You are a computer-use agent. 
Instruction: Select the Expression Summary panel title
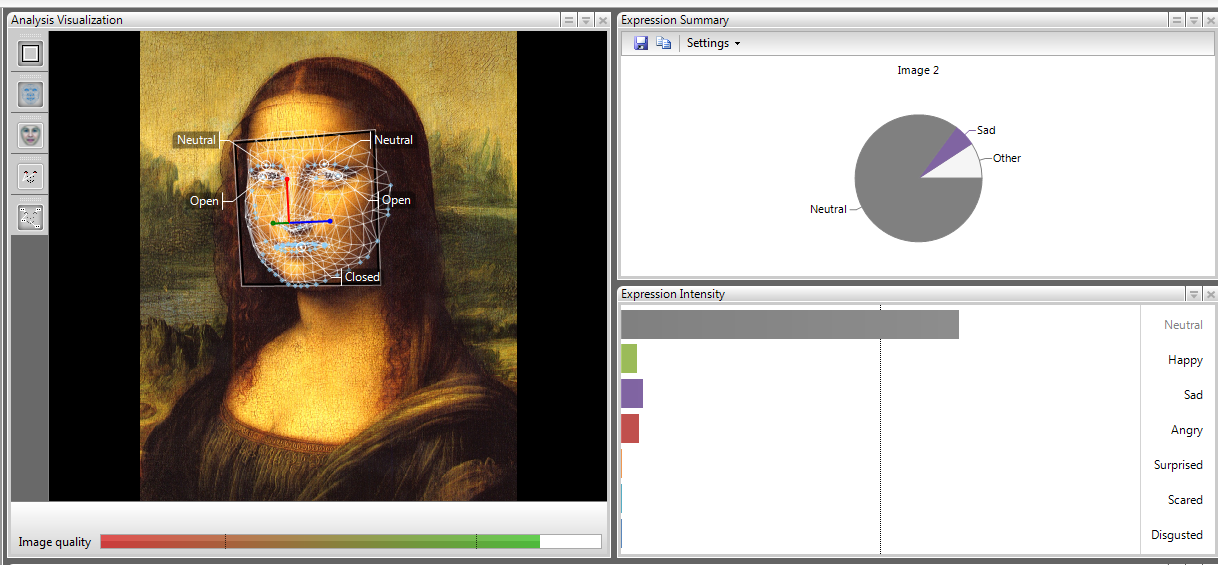(x=675, y=20)
